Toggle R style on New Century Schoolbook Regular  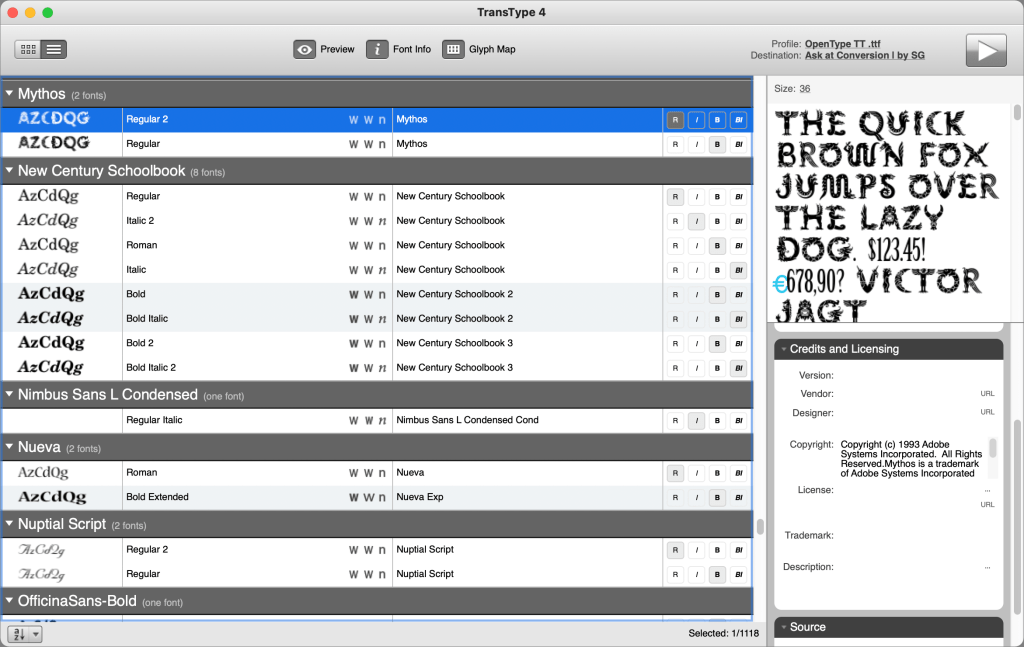(675, 197)
